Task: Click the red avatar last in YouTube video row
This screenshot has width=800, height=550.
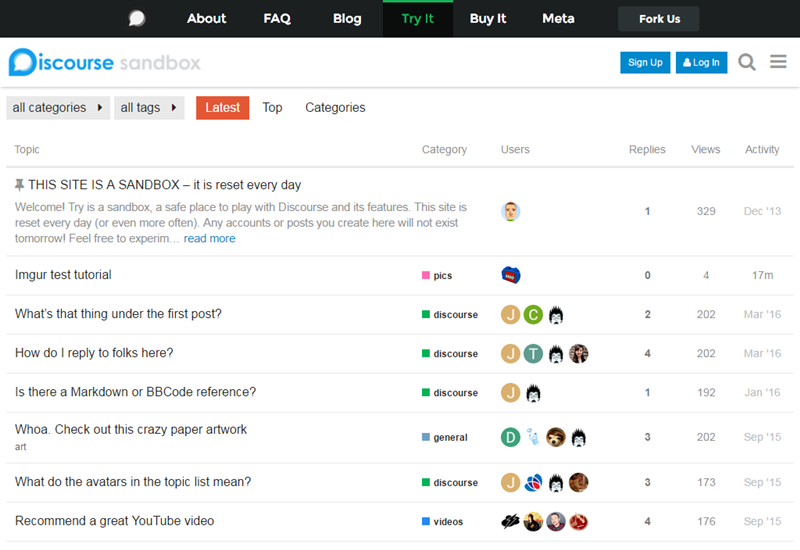Action: (x=579, y=521)
